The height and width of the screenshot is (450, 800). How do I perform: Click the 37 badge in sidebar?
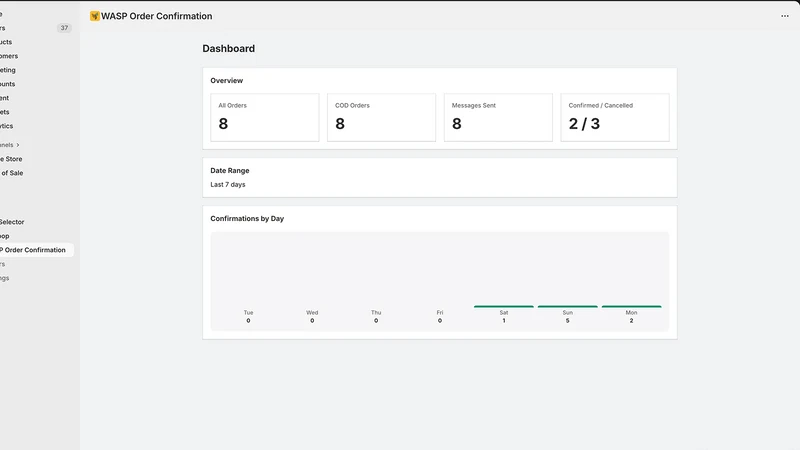coord(64,28)
